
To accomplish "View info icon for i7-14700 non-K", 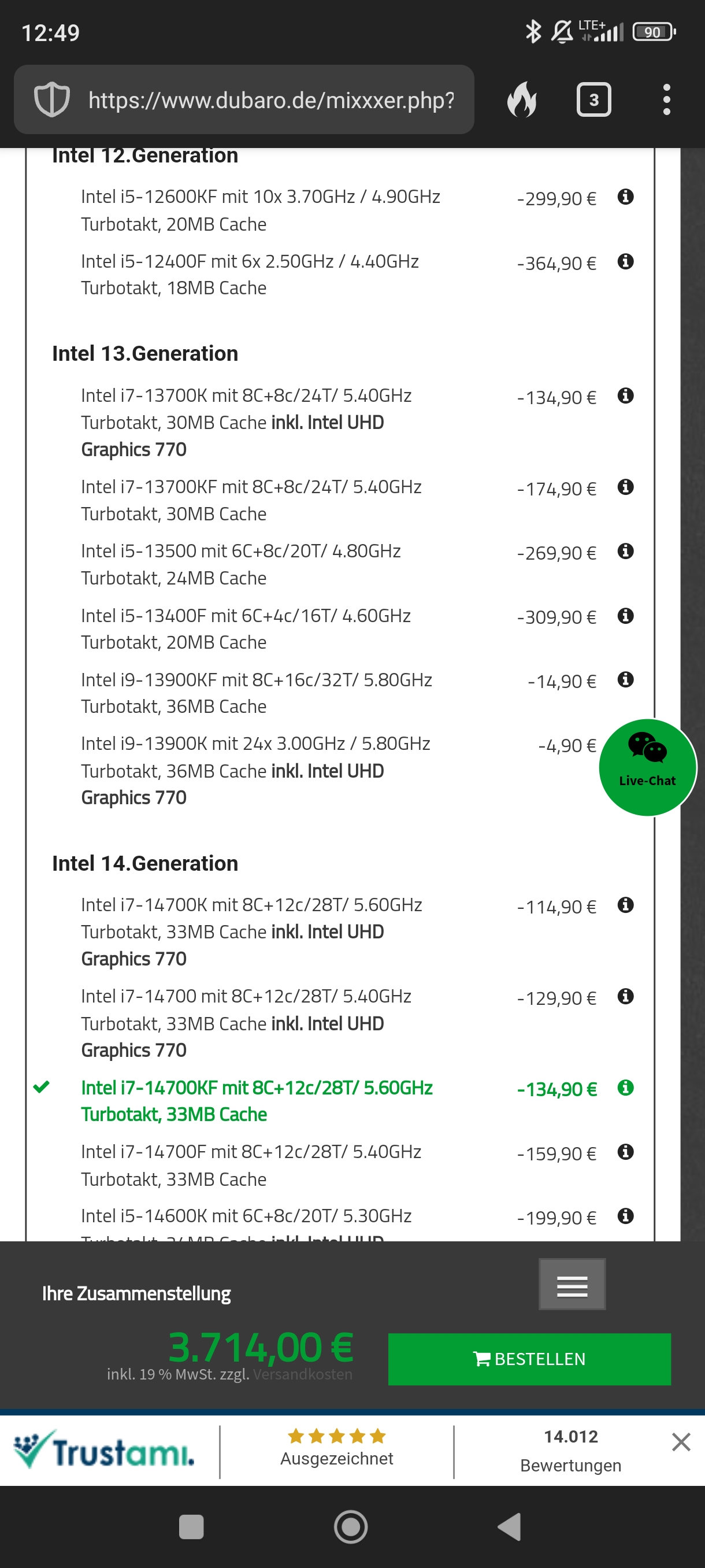I will tap(625, 996).
